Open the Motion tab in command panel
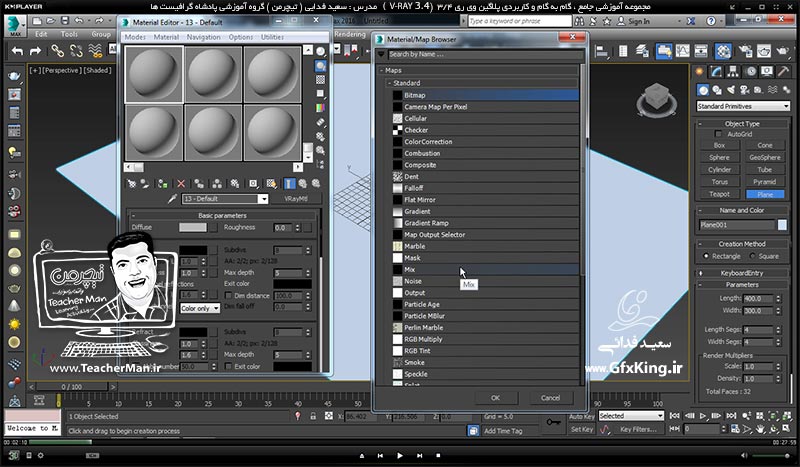This screenshot has width=800, height=467. click(751, 71)
